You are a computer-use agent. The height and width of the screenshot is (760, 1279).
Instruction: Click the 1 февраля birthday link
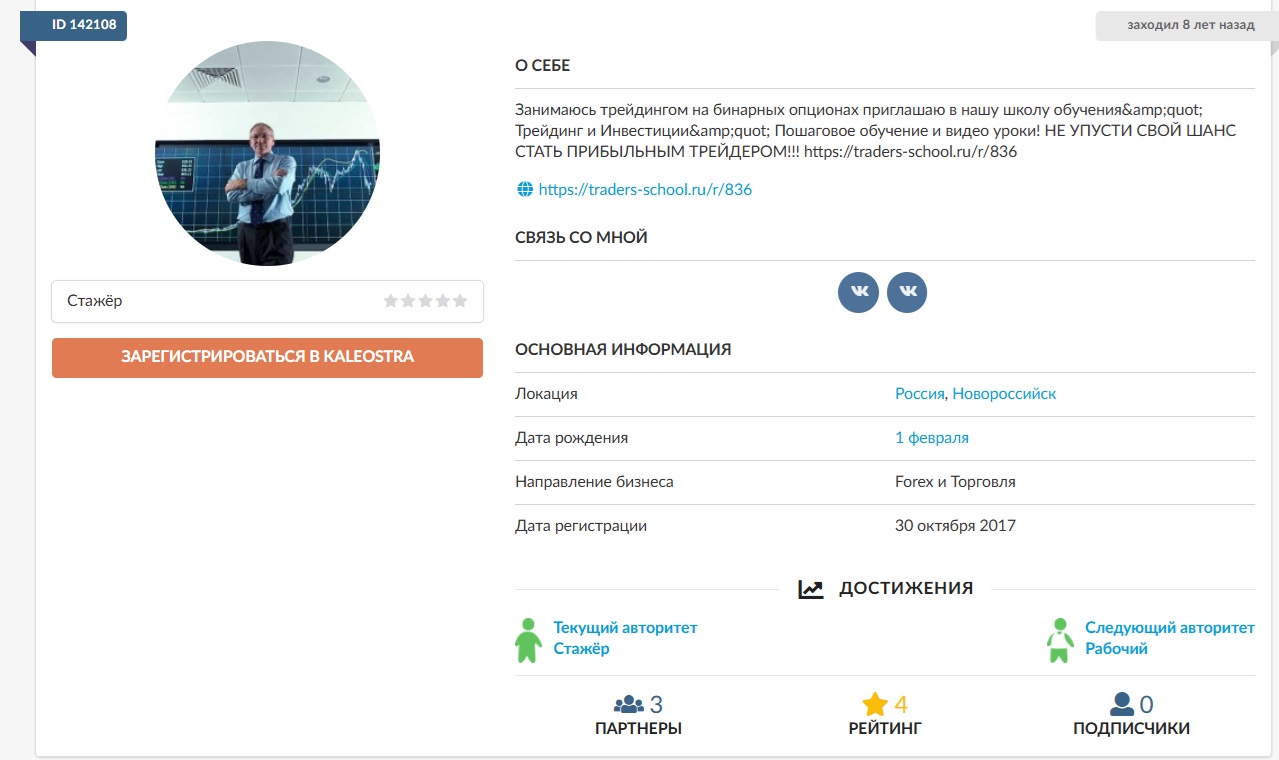pyautogui.click(x=931, y=438)
